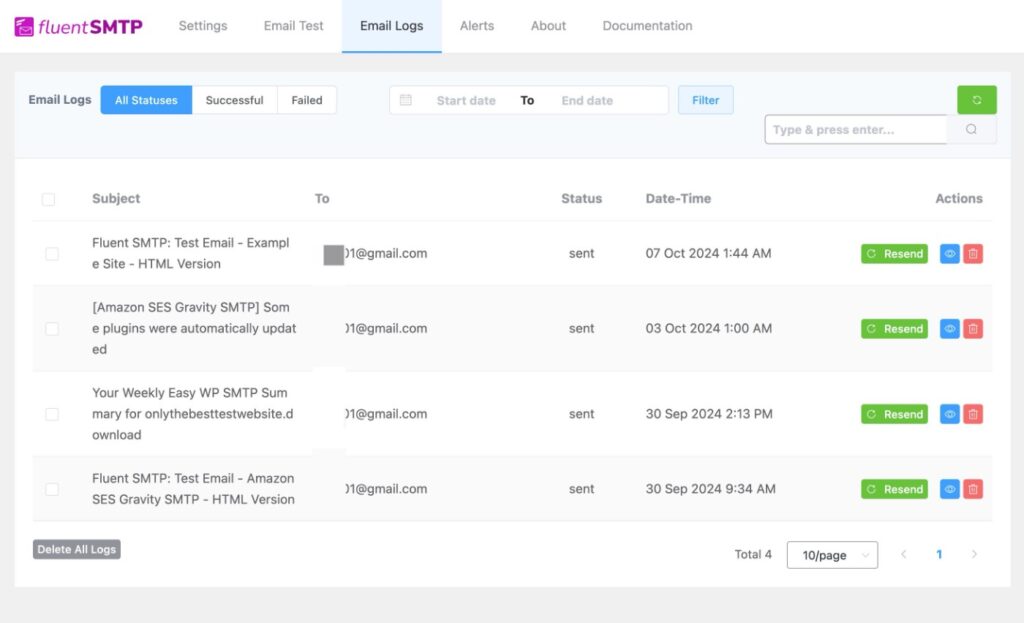
Task: Delete the Fluent SMTP Test Email log entry
Action: [x=973, y=253]
